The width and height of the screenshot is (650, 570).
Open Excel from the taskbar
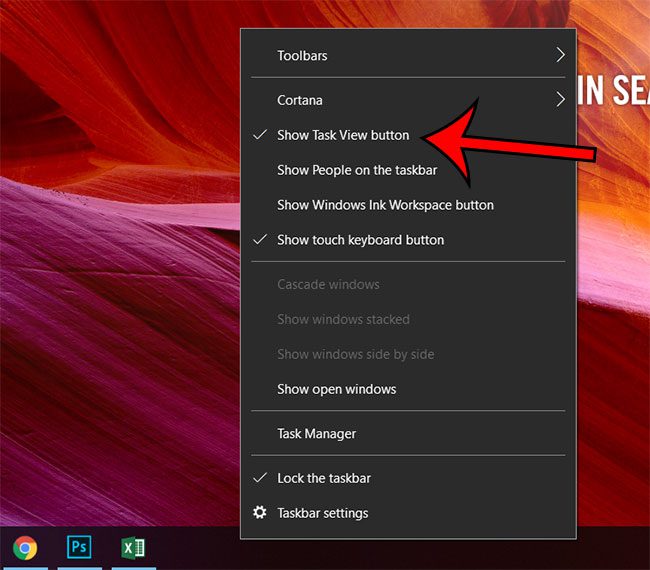[133, 548]
